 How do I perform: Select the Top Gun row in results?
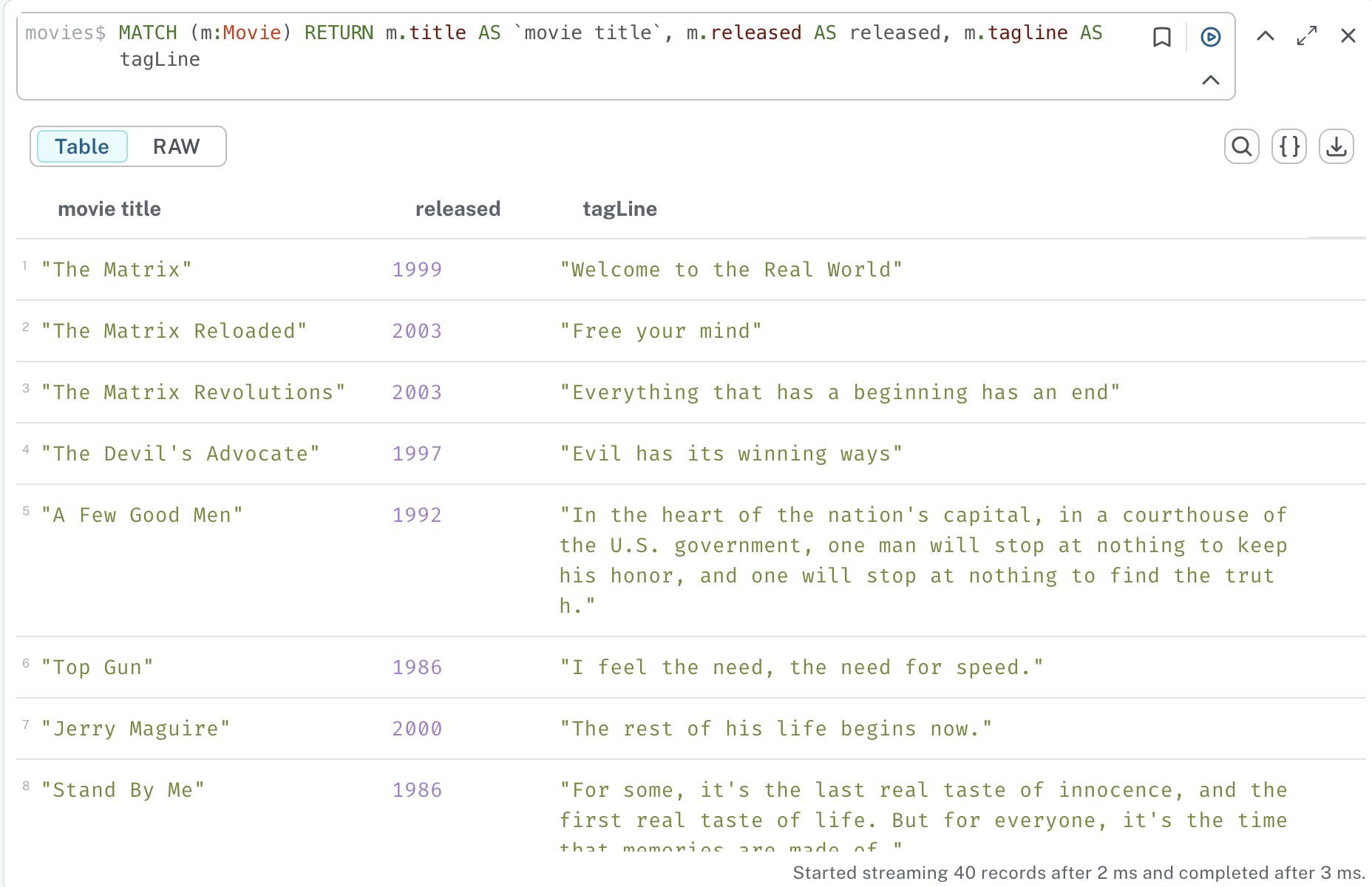coord(99,667)
